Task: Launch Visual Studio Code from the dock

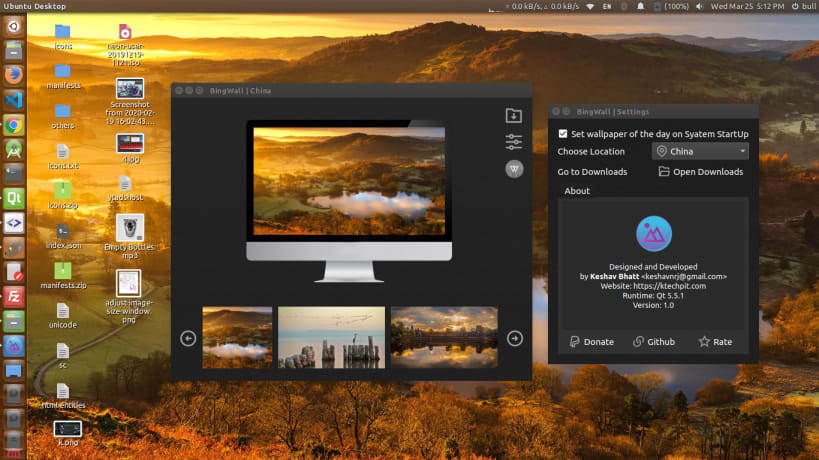Action: (14, 100)
